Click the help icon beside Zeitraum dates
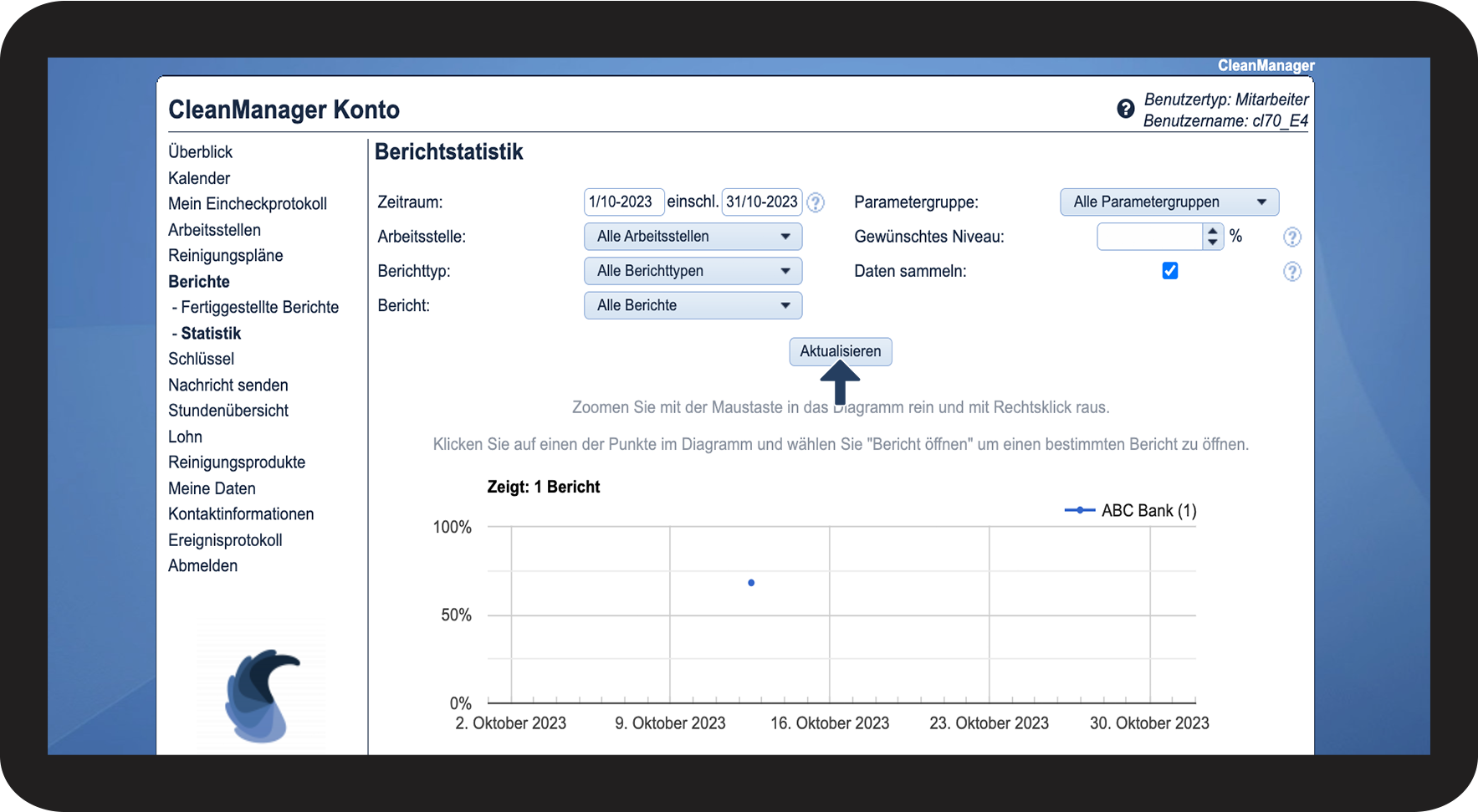Image resolution: width=1478 pixels, height=812 pixels. point(816,202)
